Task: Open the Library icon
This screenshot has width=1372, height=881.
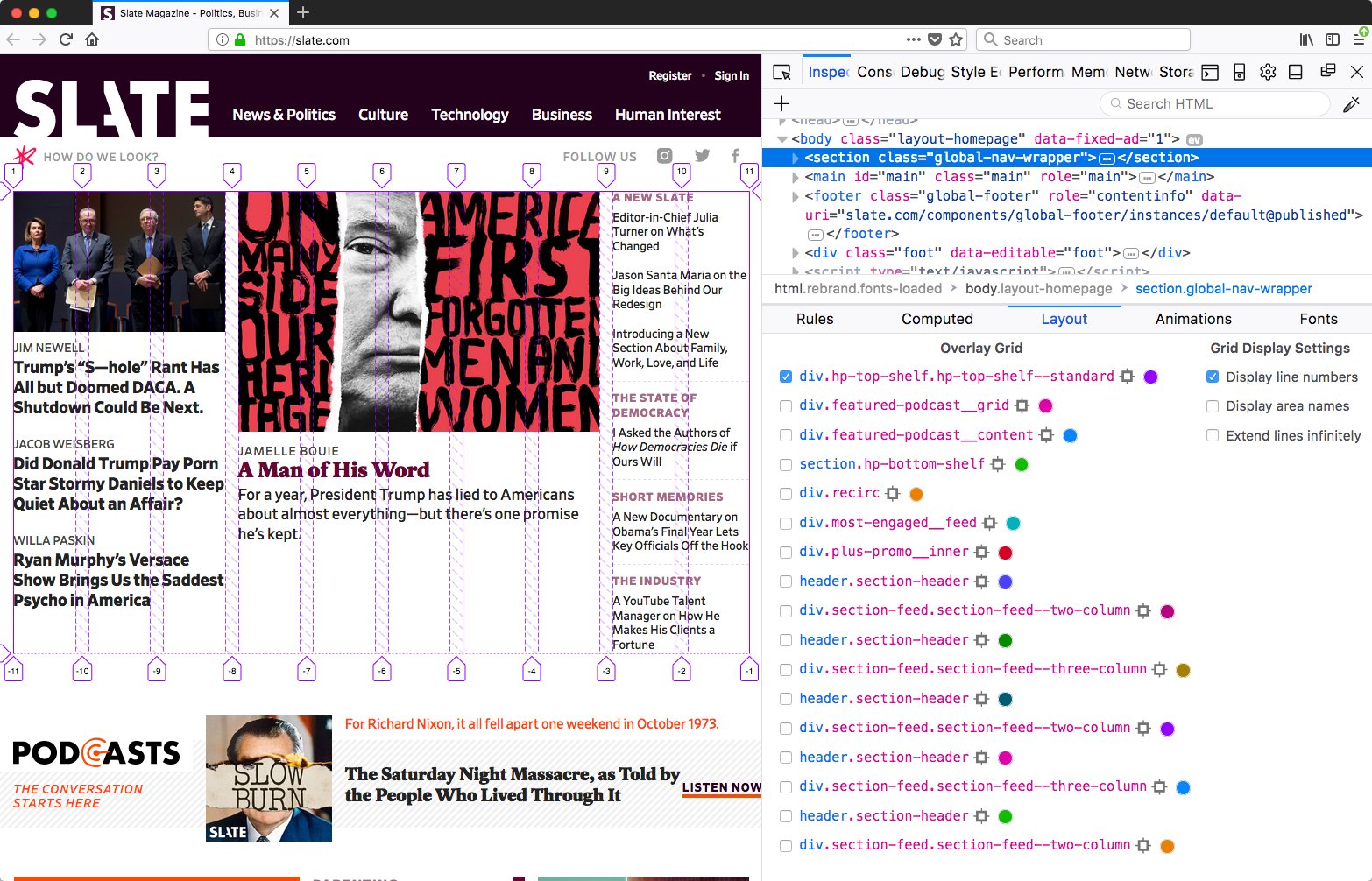Action: [1306, 39]
